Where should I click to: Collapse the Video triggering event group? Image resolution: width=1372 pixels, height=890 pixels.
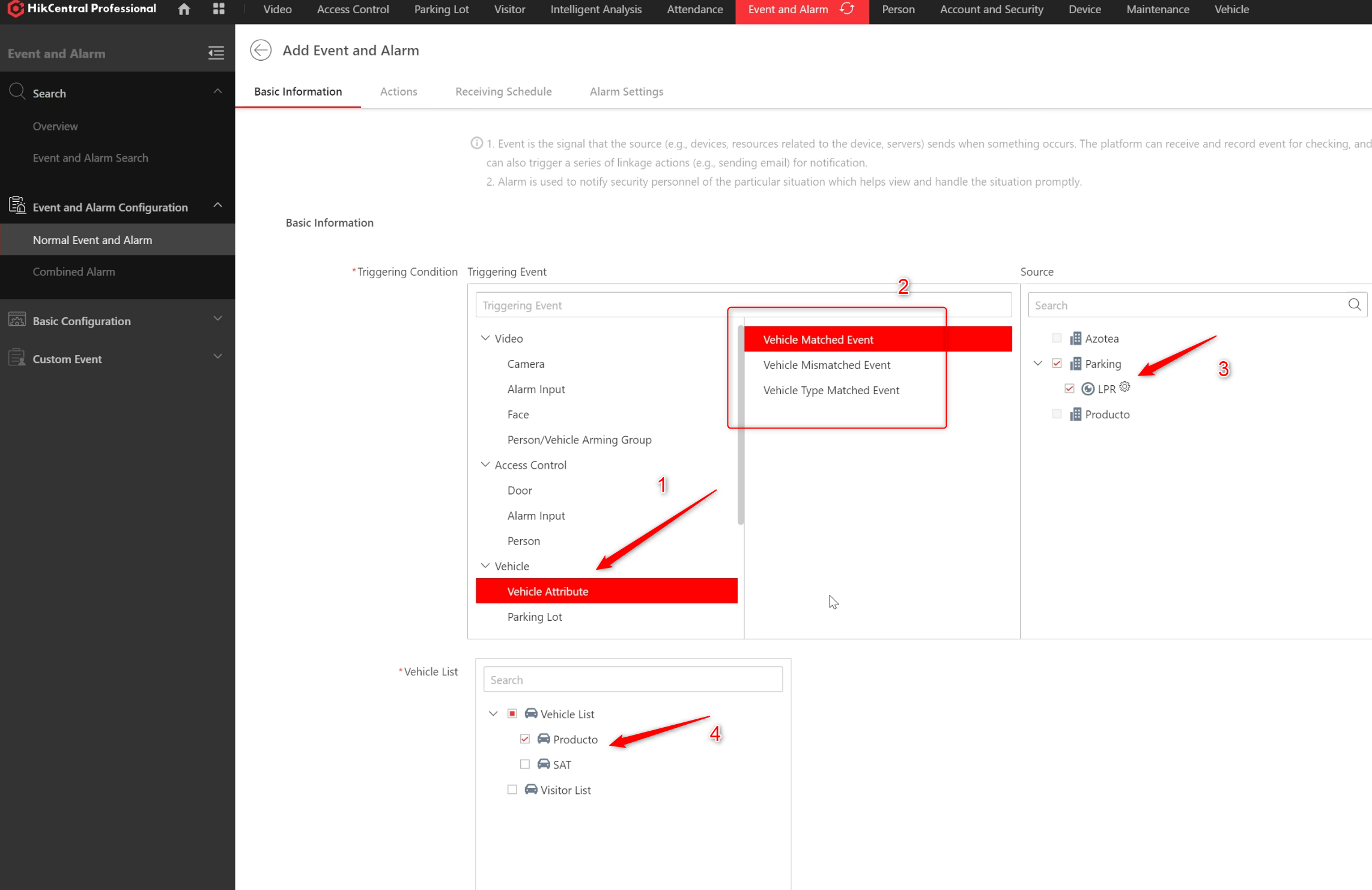click(485, 338)
